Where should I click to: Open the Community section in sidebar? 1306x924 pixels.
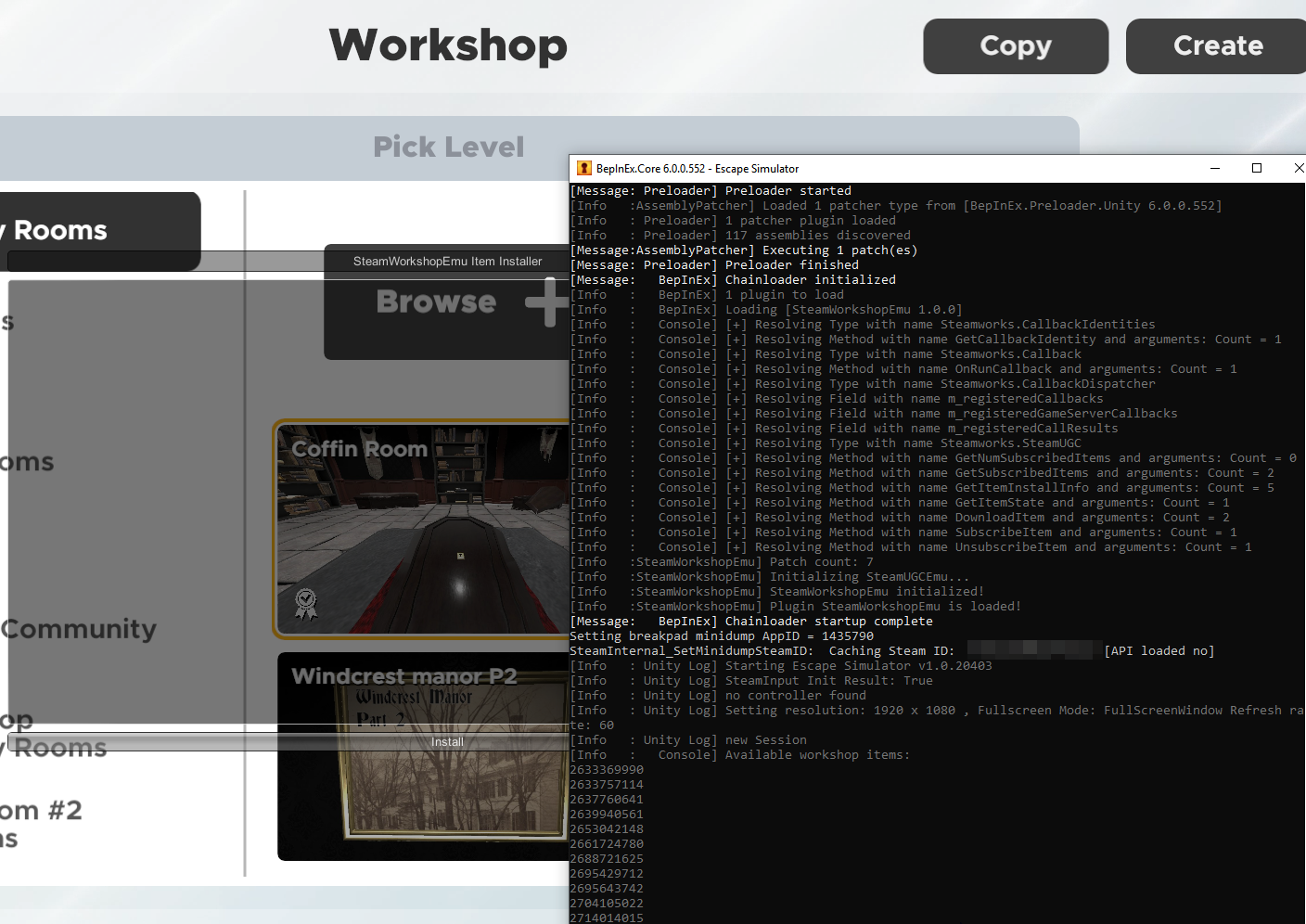click(x=79, y=629)
